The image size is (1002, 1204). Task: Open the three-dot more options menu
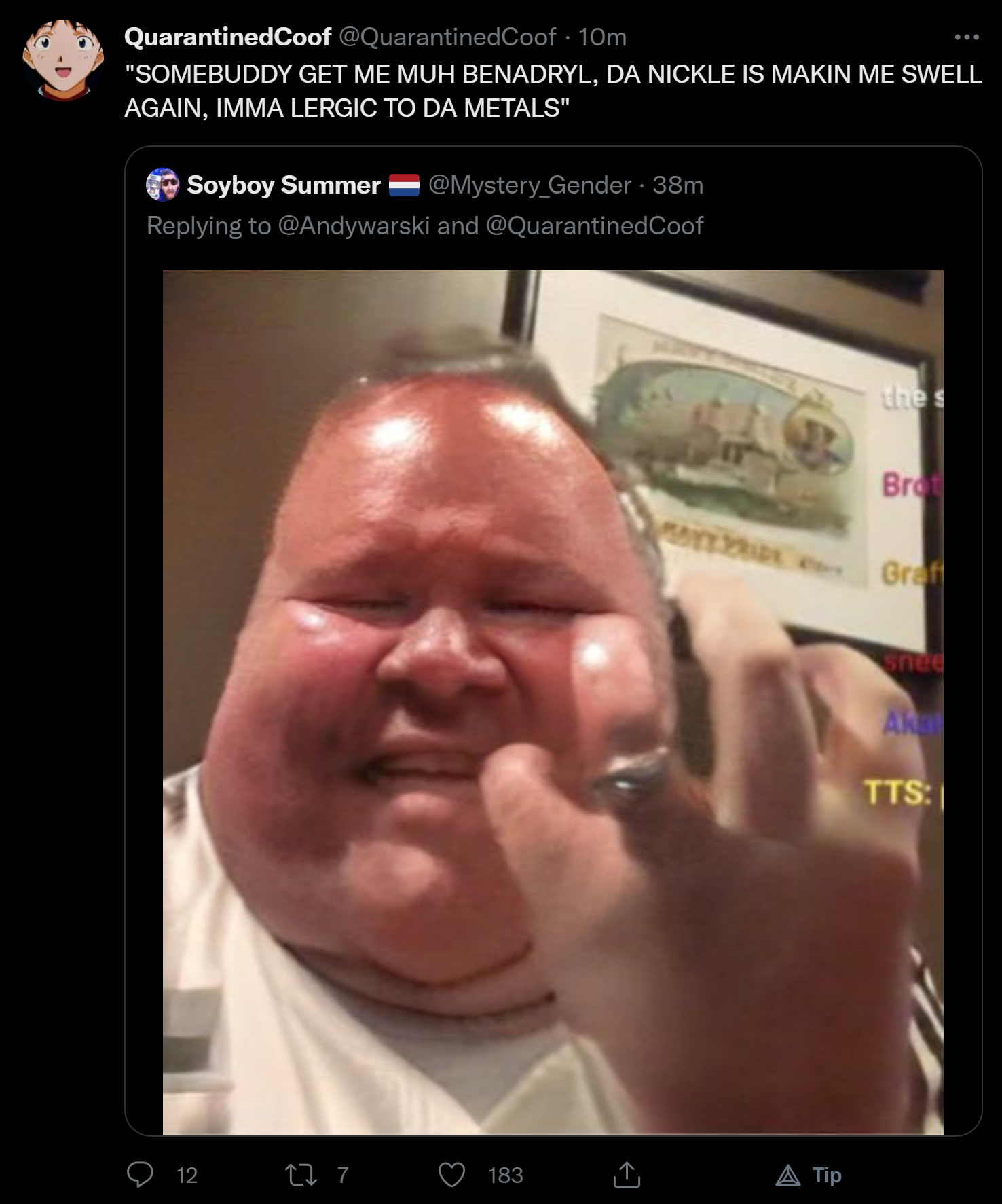(x=967, y=37)
